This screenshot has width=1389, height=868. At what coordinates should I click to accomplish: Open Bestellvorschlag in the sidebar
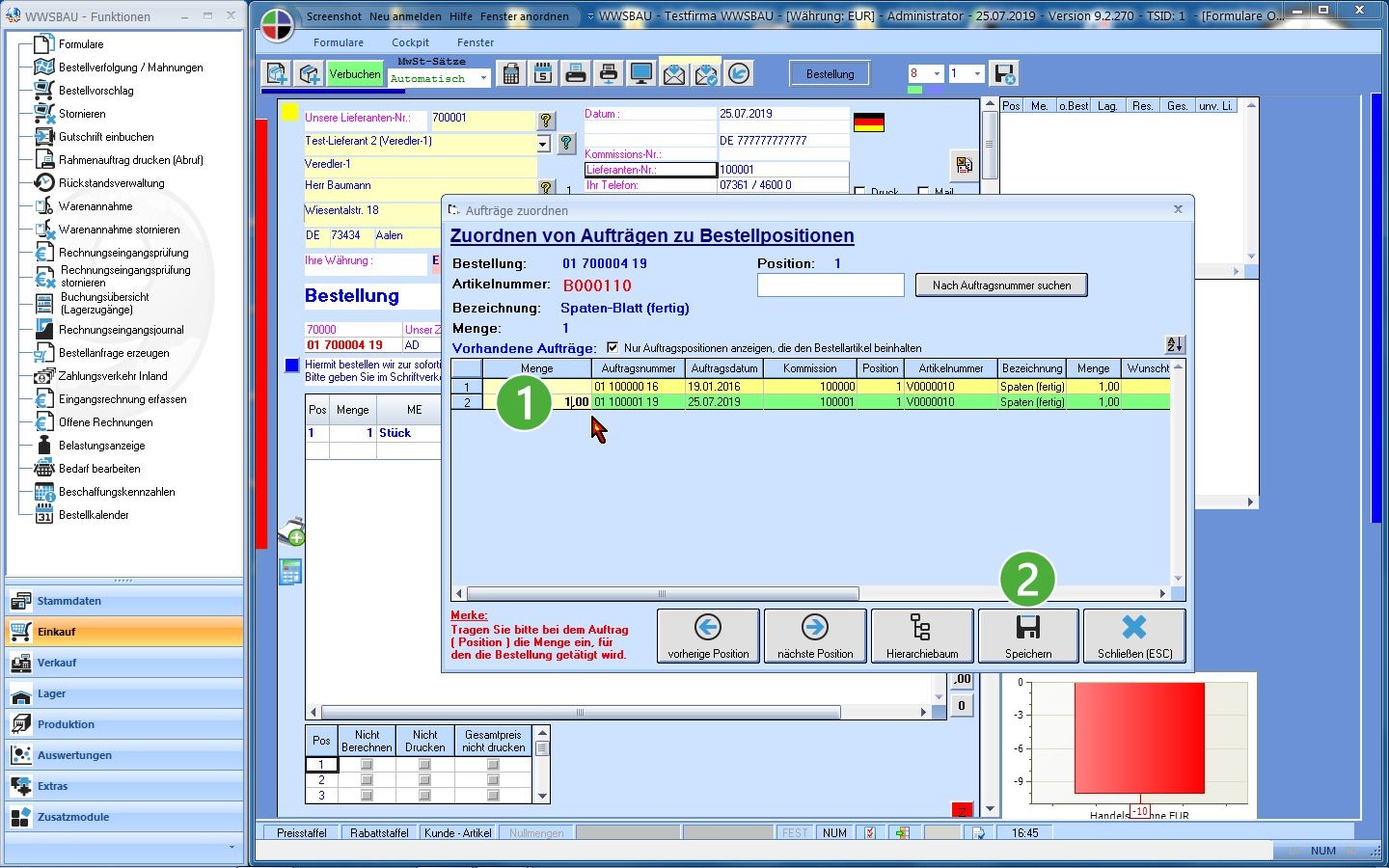(95, 91)
